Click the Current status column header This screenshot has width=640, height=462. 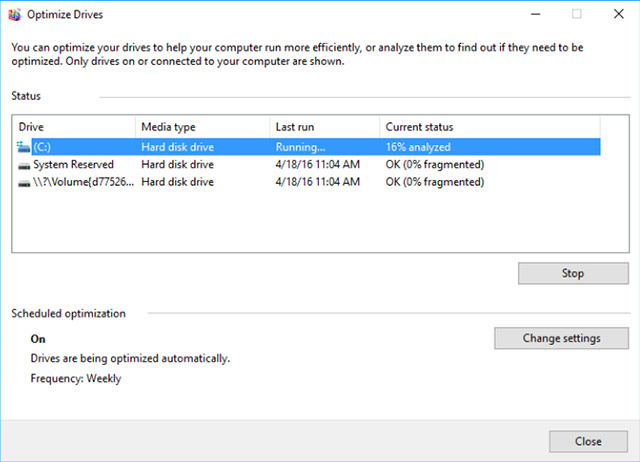point(490,127)
